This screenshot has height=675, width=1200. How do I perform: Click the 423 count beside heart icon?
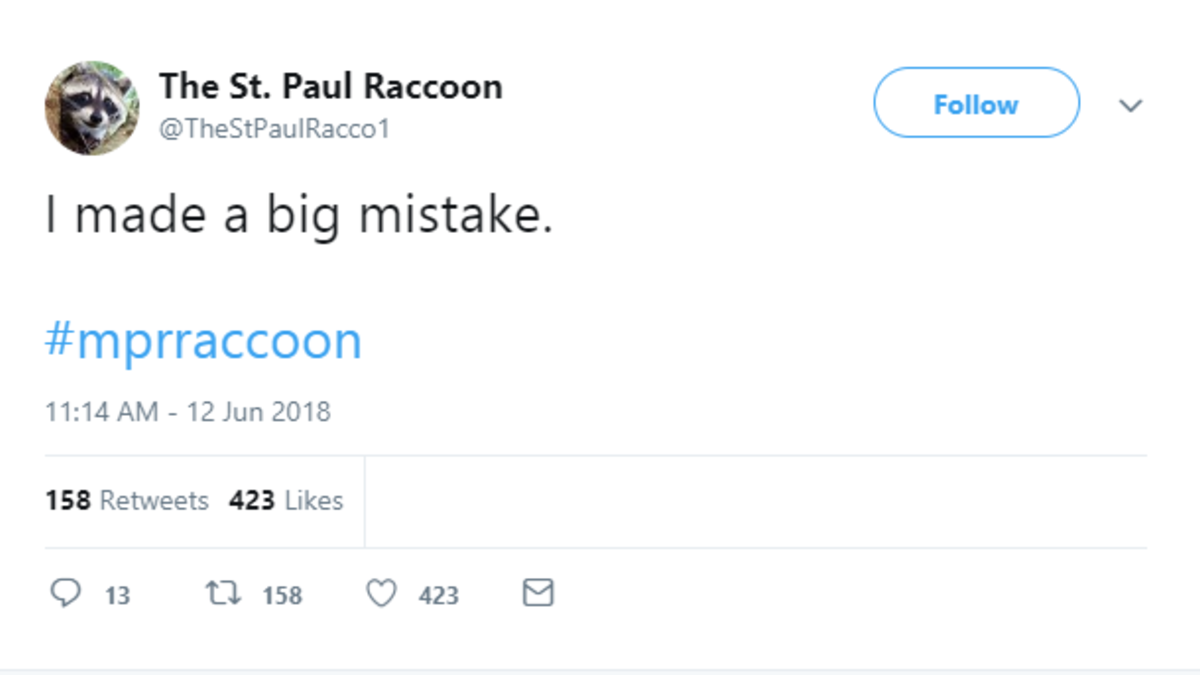point(439,596)
